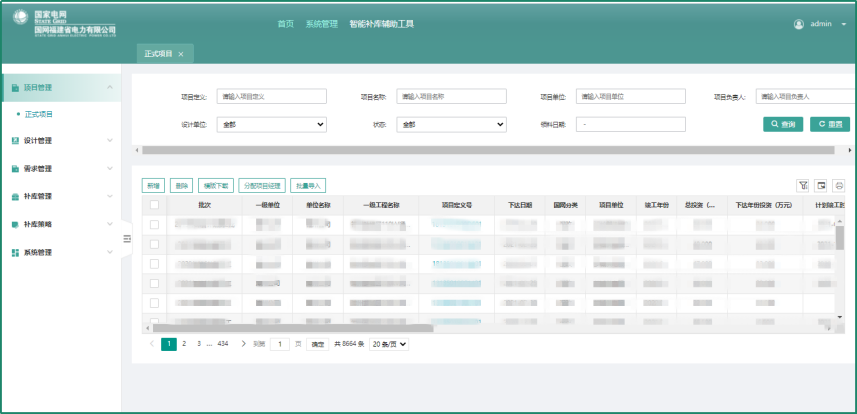The image size is (857, 414).
Task: Open 首页 in the top navigation
Action: 285,23
